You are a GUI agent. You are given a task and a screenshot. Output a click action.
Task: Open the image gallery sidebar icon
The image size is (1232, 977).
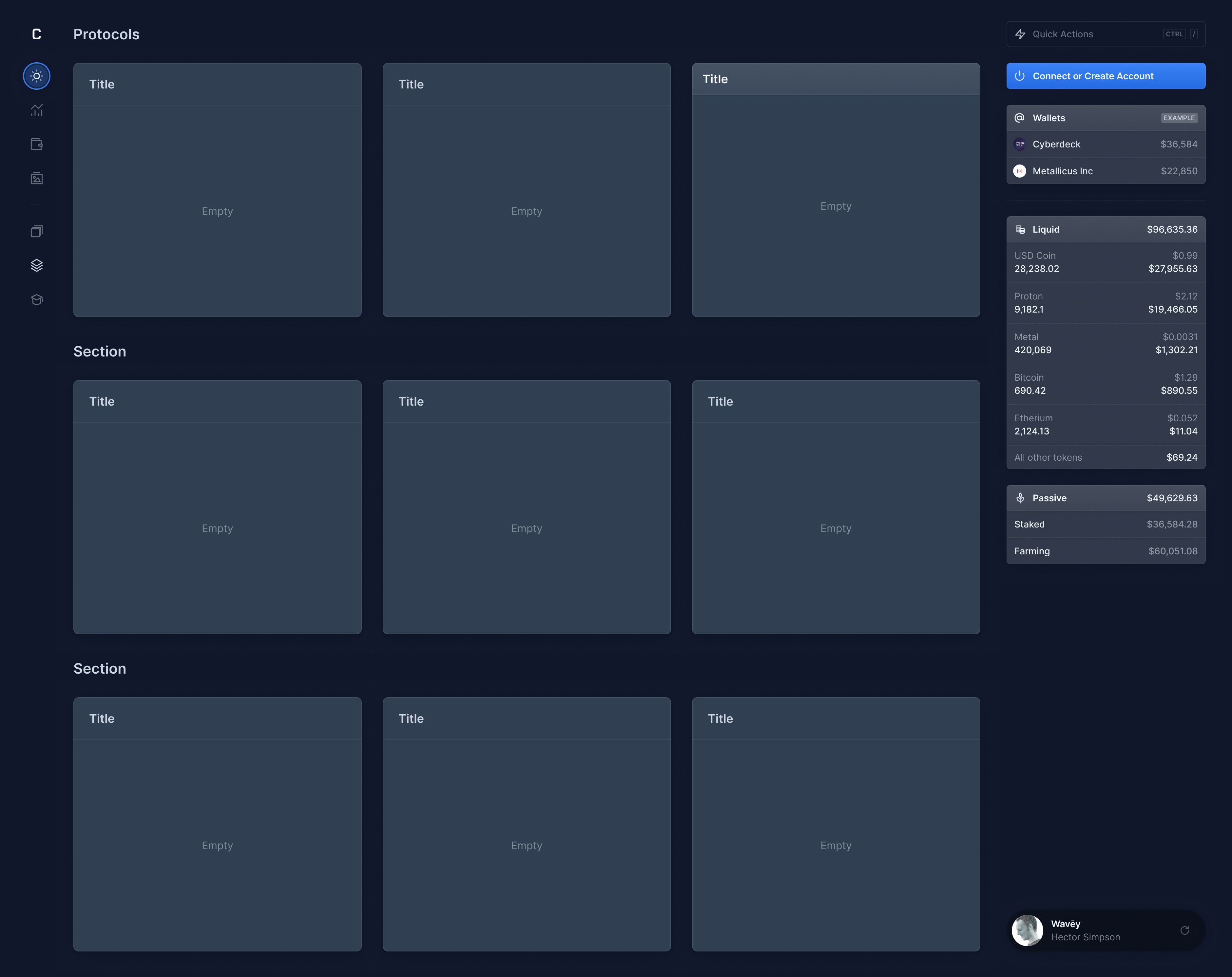pyautogui.click(x=37, y=179)
